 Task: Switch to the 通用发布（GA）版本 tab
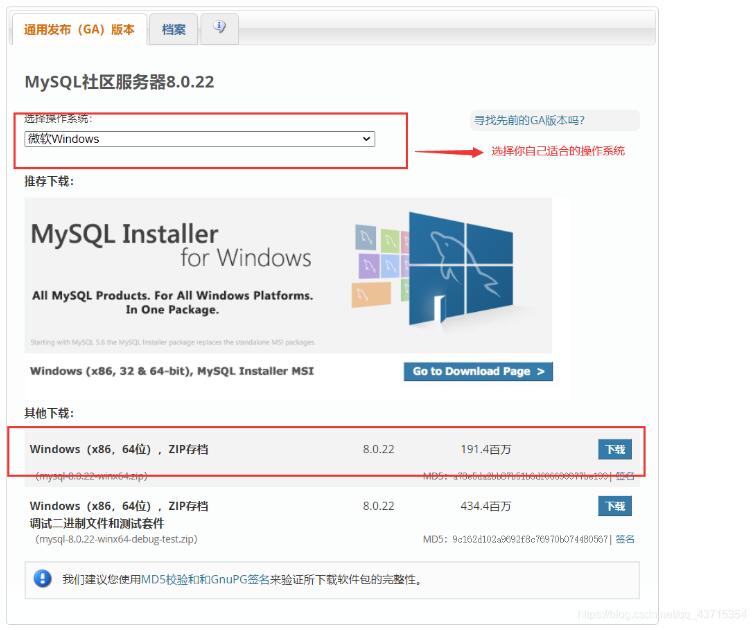point(79,30)
